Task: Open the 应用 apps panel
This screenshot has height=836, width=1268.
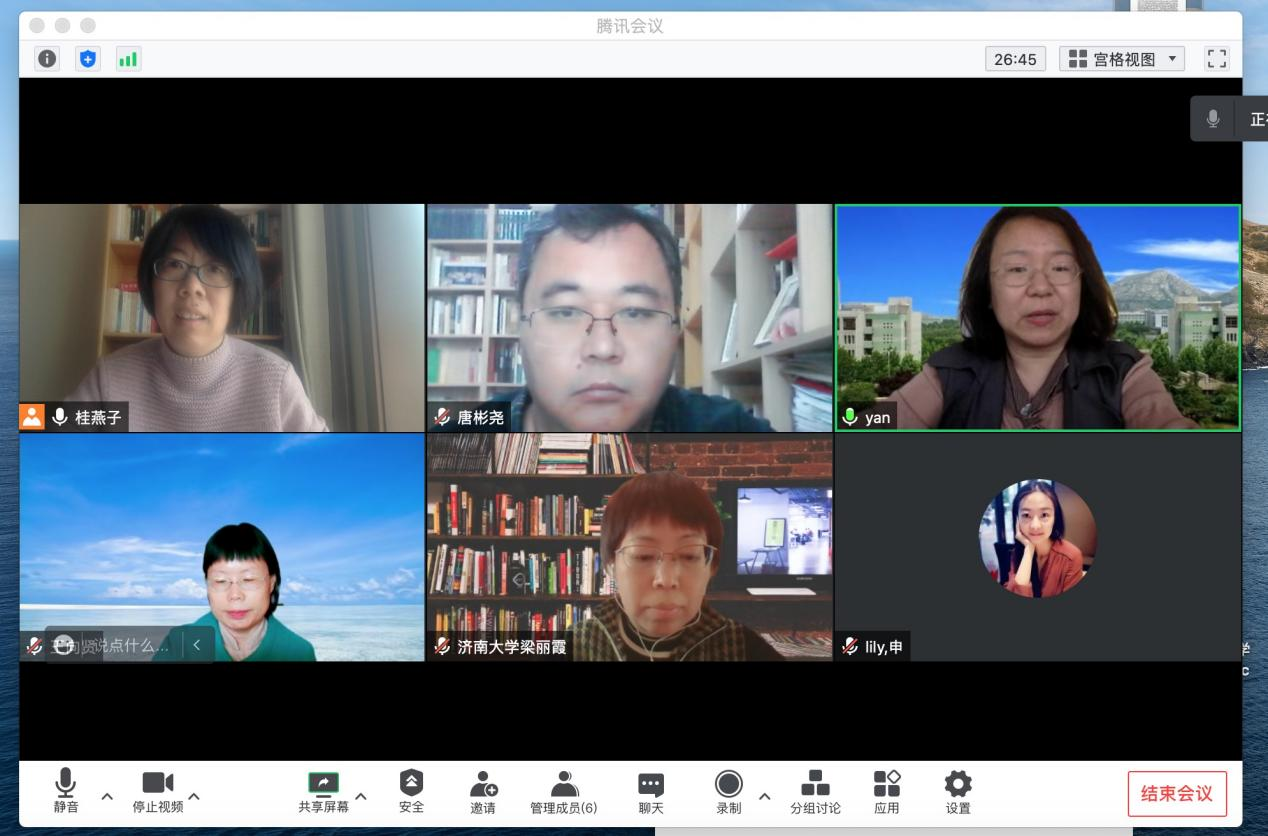Action: 886,793
